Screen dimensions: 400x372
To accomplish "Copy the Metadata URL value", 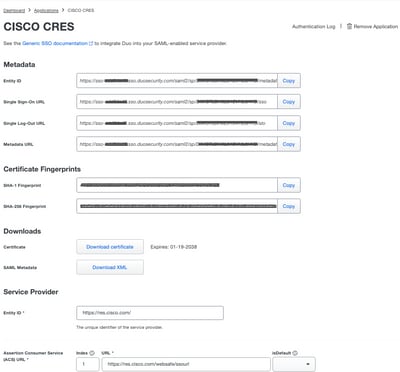I will (x=289, y=144).
